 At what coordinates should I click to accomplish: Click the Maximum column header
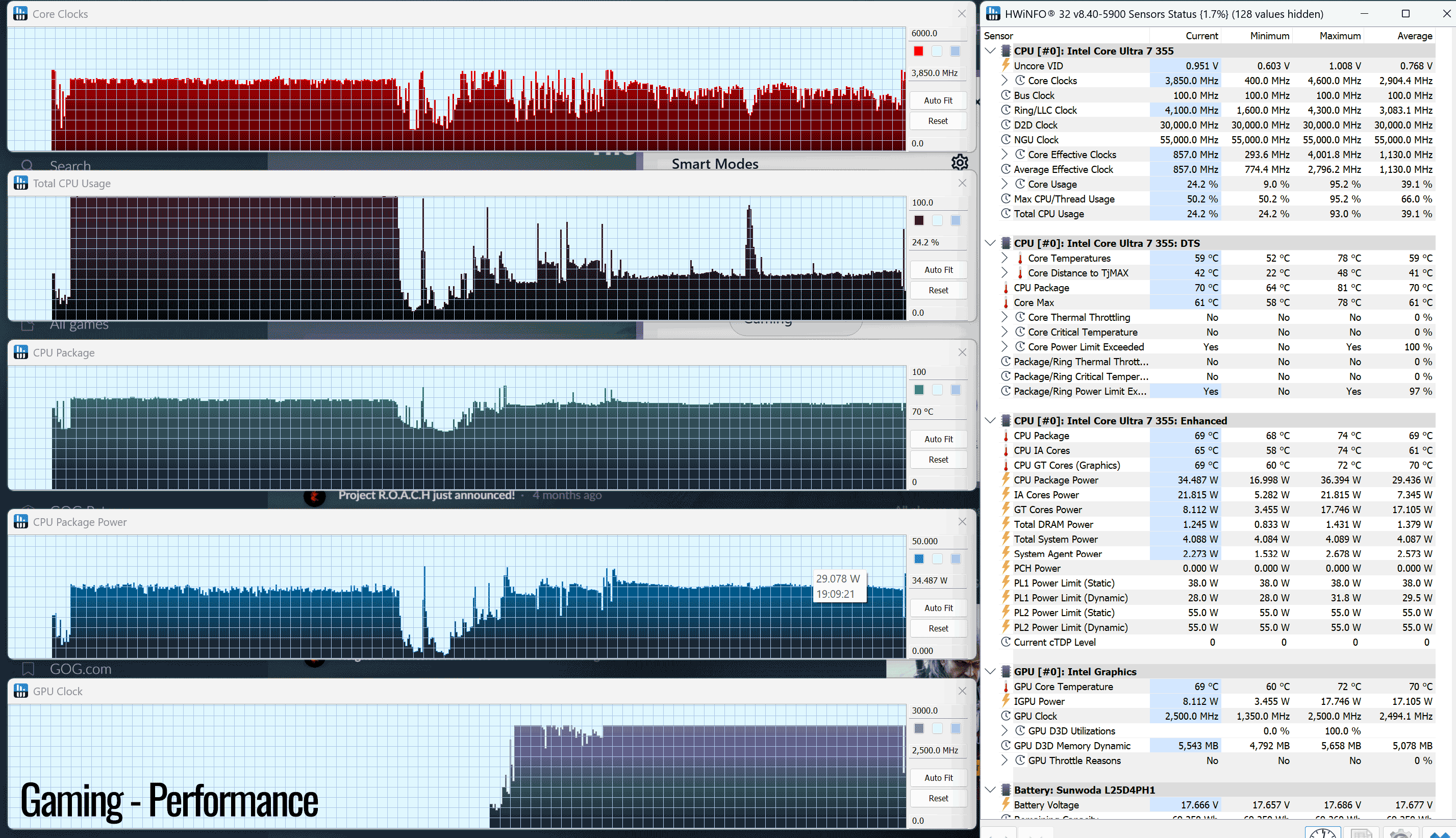pyautogui.click(x=1340, y=36)
